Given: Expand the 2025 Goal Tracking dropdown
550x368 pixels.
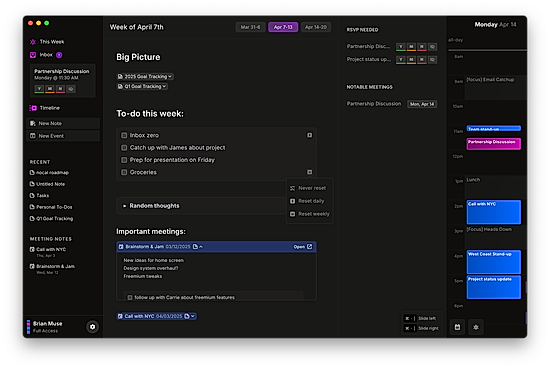Looking at the screenshot, I should 170,76.
